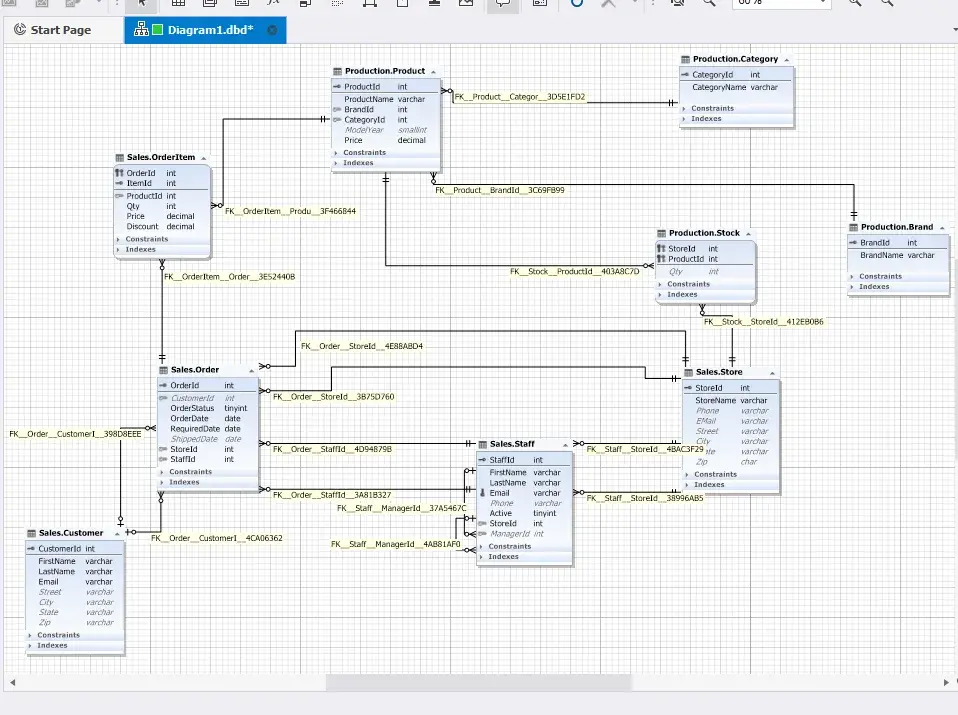Click the new table grid toolbar icon
Image resolution: width=958 pixels, height=715 pixels.
pos(178,3)
